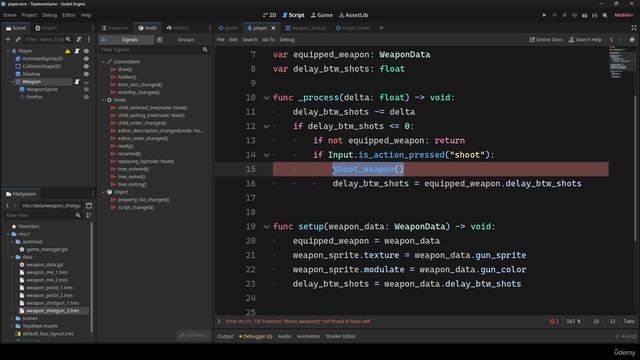640x360 pixels.
Task: Expand the scenes folder in FileSystem
Action: pos(12,318)
